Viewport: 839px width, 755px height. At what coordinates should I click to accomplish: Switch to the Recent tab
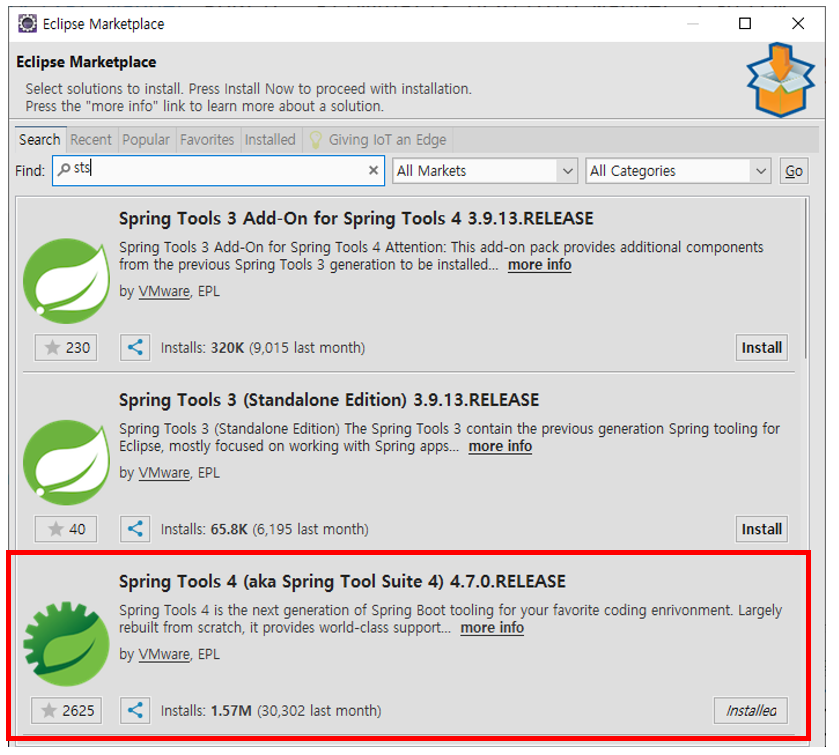pyautogui.click(x=91, y=140)
